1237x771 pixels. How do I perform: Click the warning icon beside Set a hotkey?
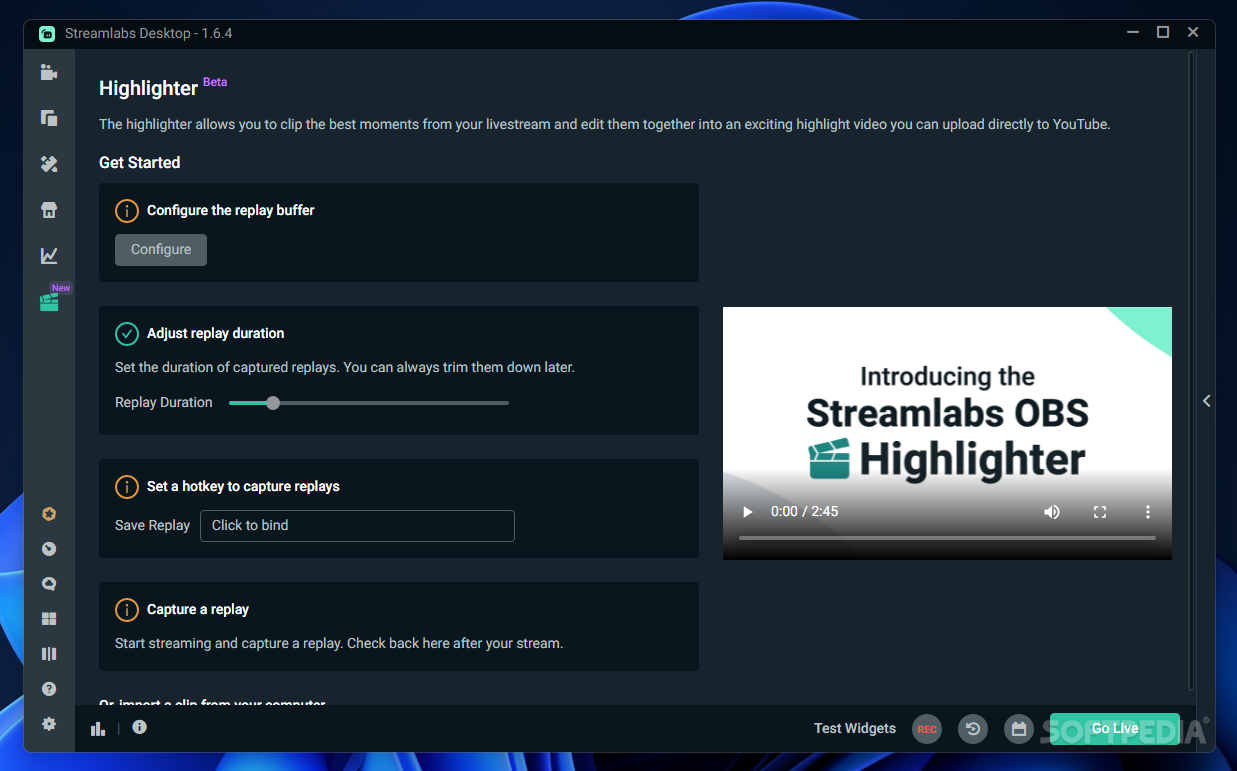click(127, 487)
